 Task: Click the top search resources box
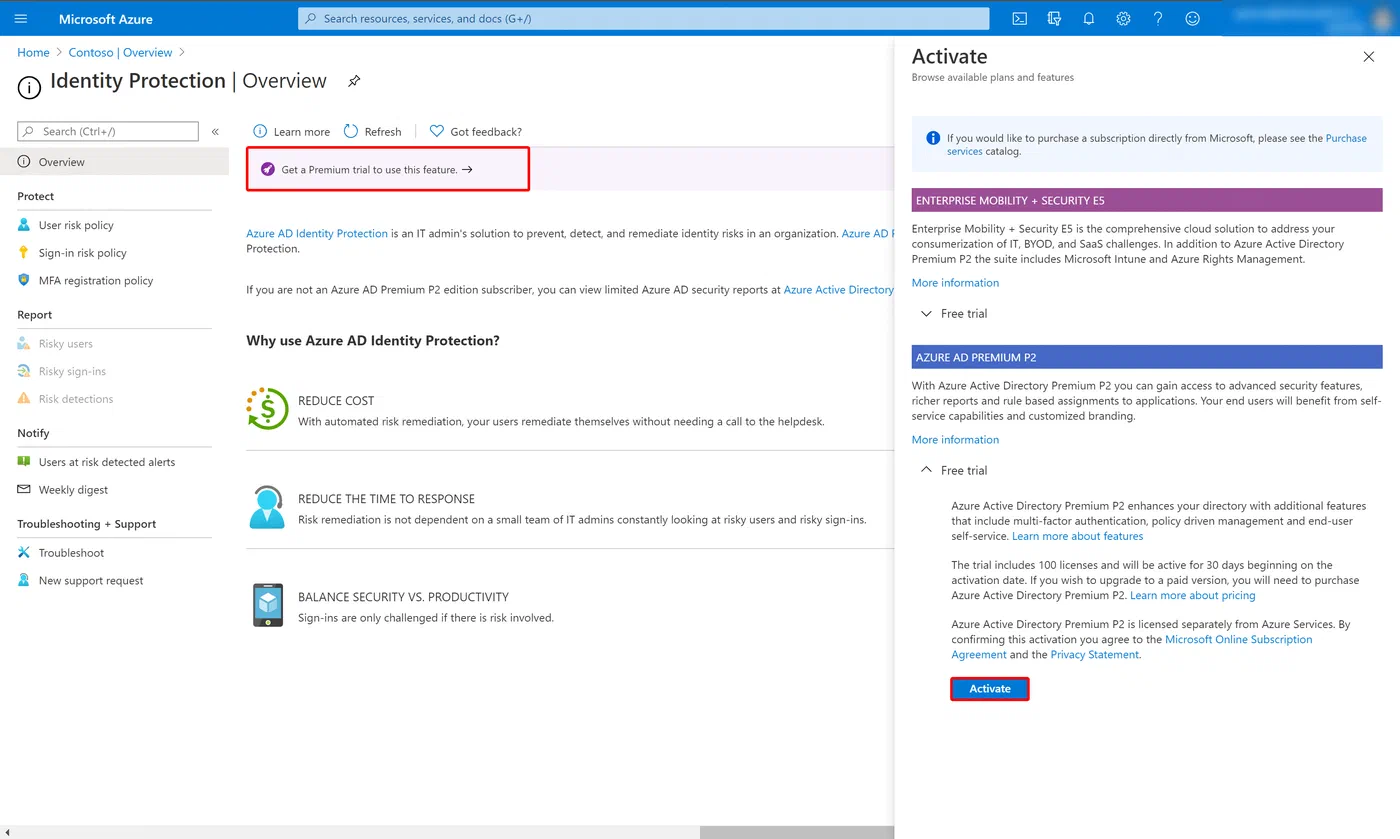click(643, 19)
